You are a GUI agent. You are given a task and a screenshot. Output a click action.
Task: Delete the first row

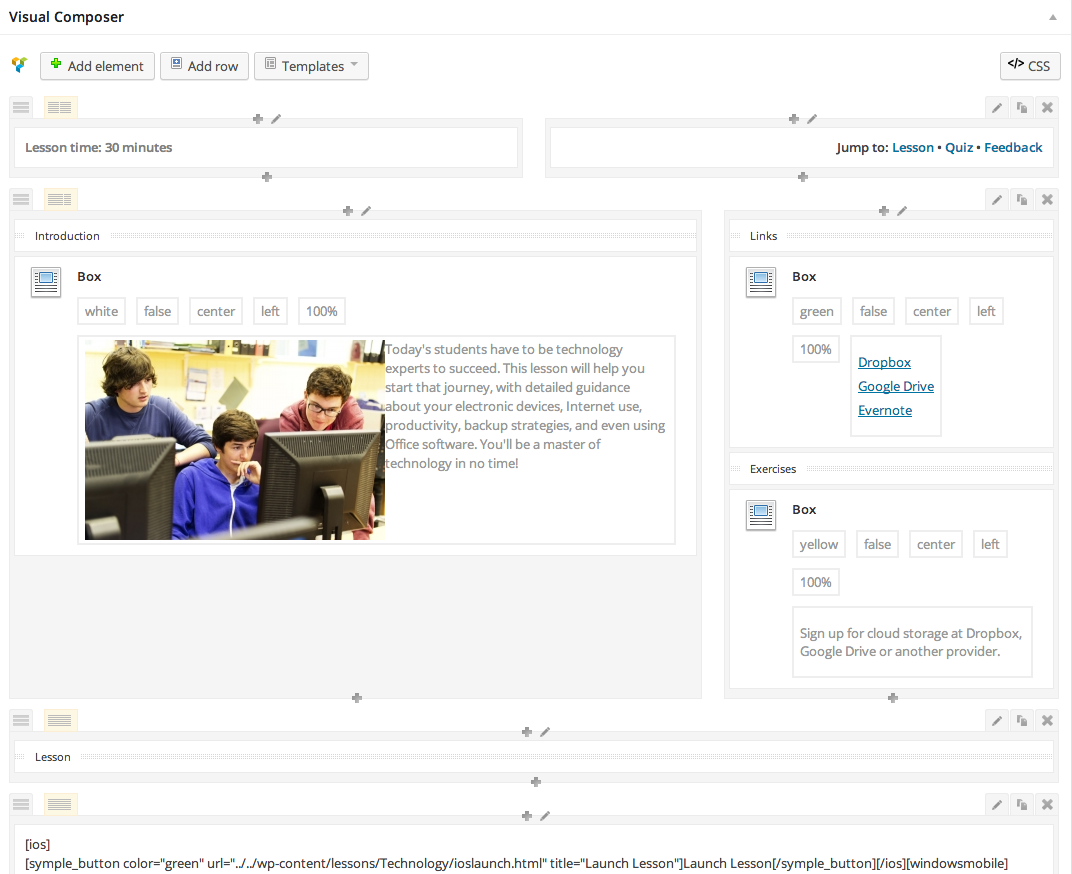(1047, 108)
